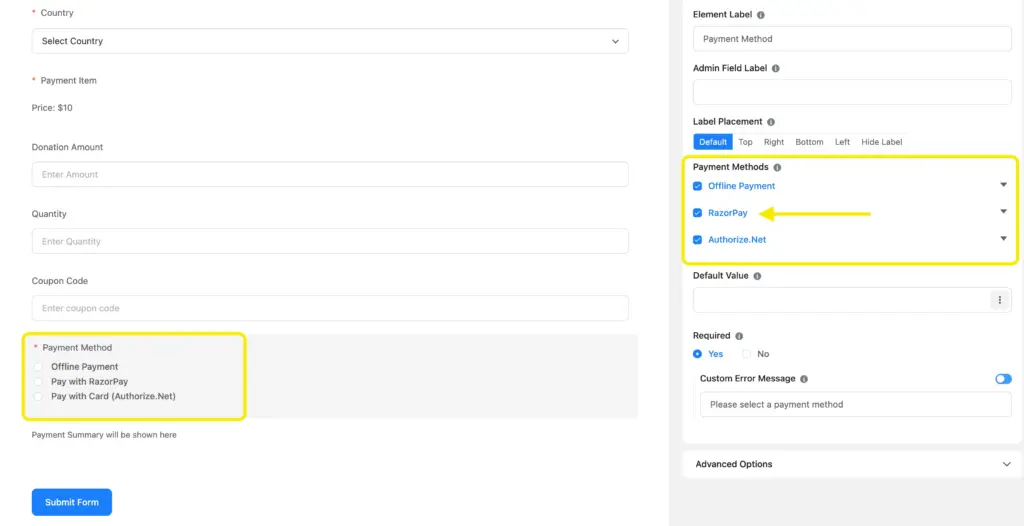This screenshot has height=526, width=1024.
Task: Uncheck the Offline Payment checkbox
Action: tap(697, 186)
